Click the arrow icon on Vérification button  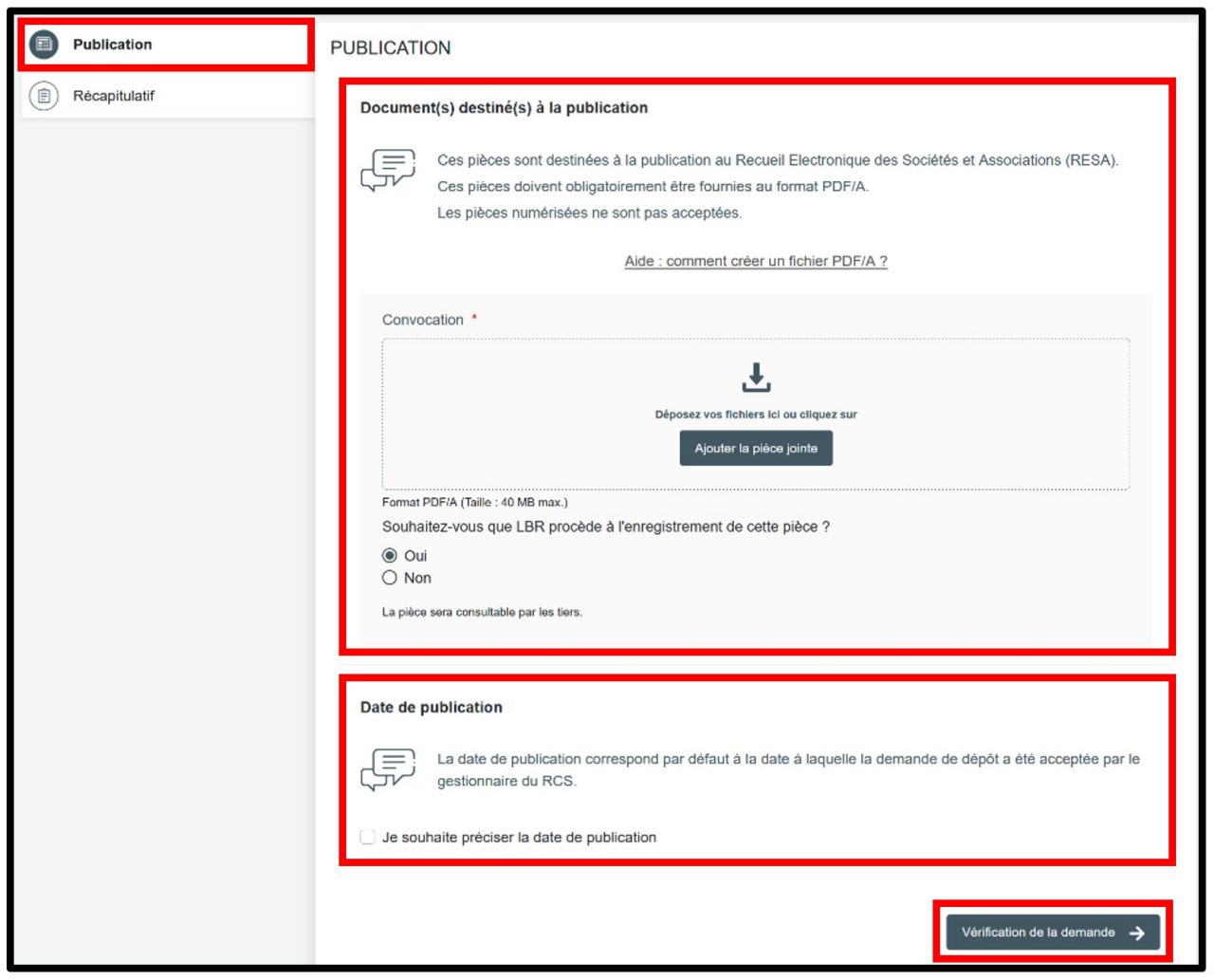click(1137, 934)
